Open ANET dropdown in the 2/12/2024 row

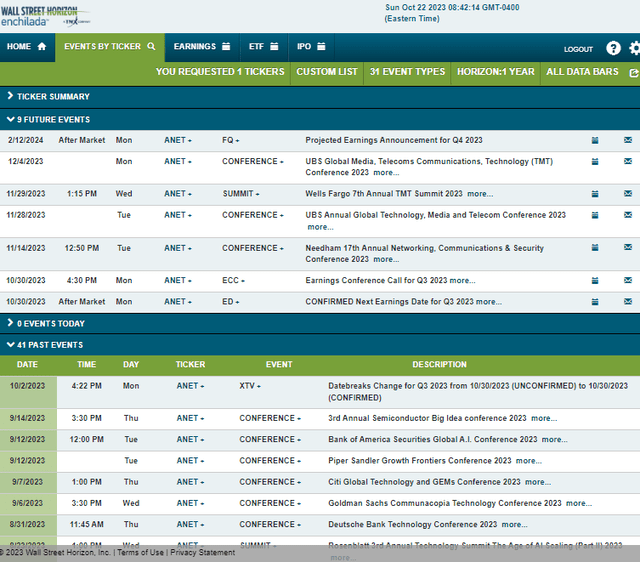coord(178,140)
